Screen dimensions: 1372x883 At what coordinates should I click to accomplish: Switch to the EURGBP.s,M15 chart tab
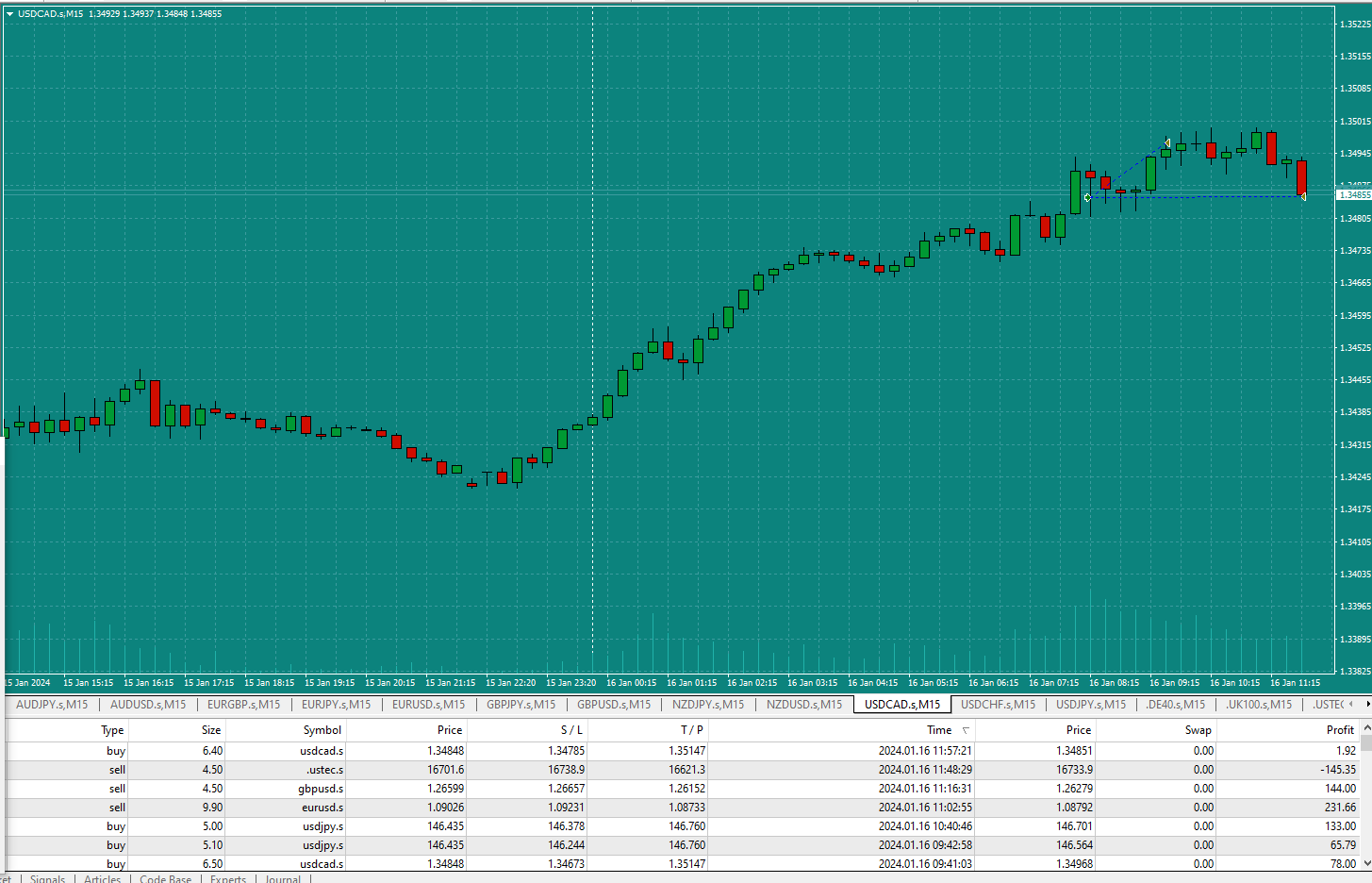[x=243, y=705]
